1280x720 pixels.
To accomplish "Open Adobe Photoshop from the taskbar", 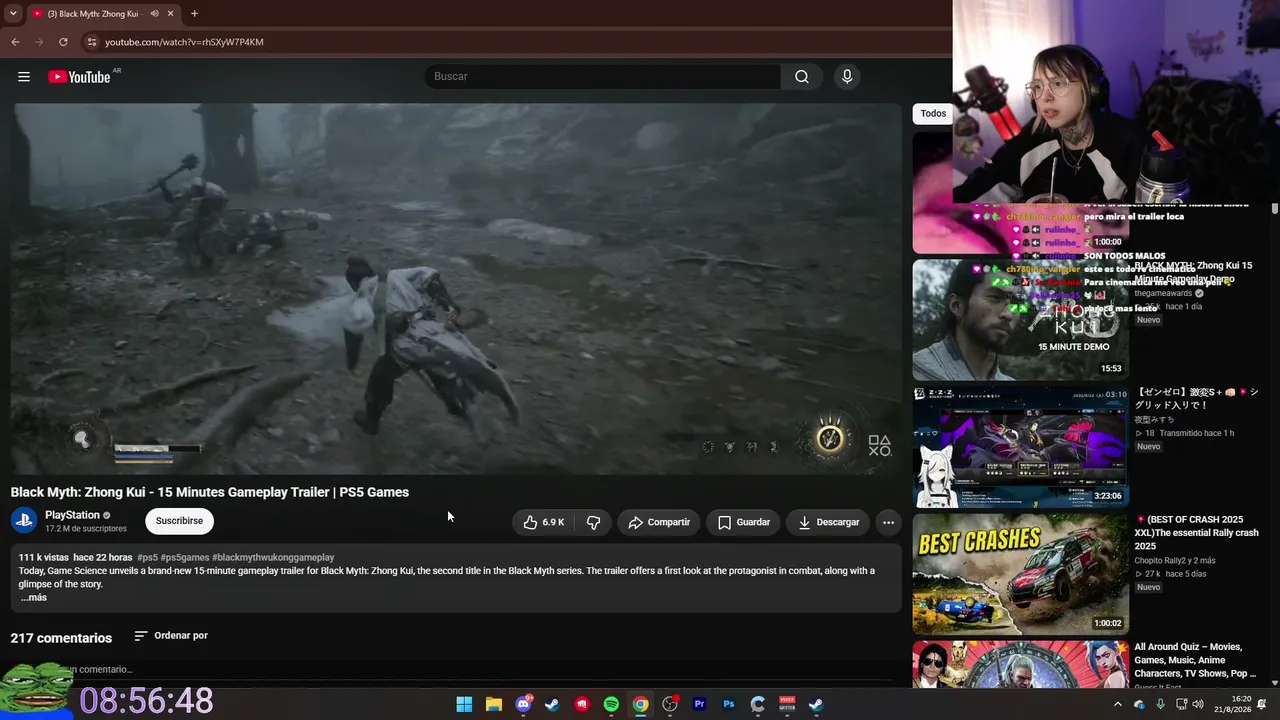I will tap(729, 704).
